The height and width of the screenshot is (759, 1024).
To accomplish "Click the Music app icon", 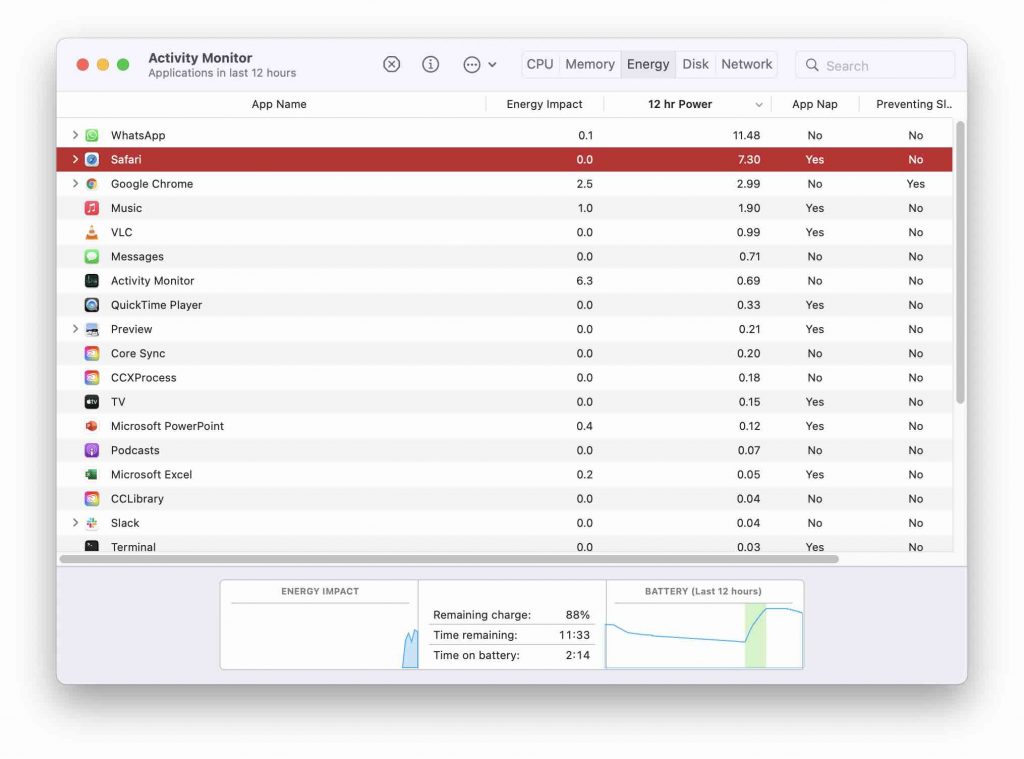I will click(x=94, y=208).
